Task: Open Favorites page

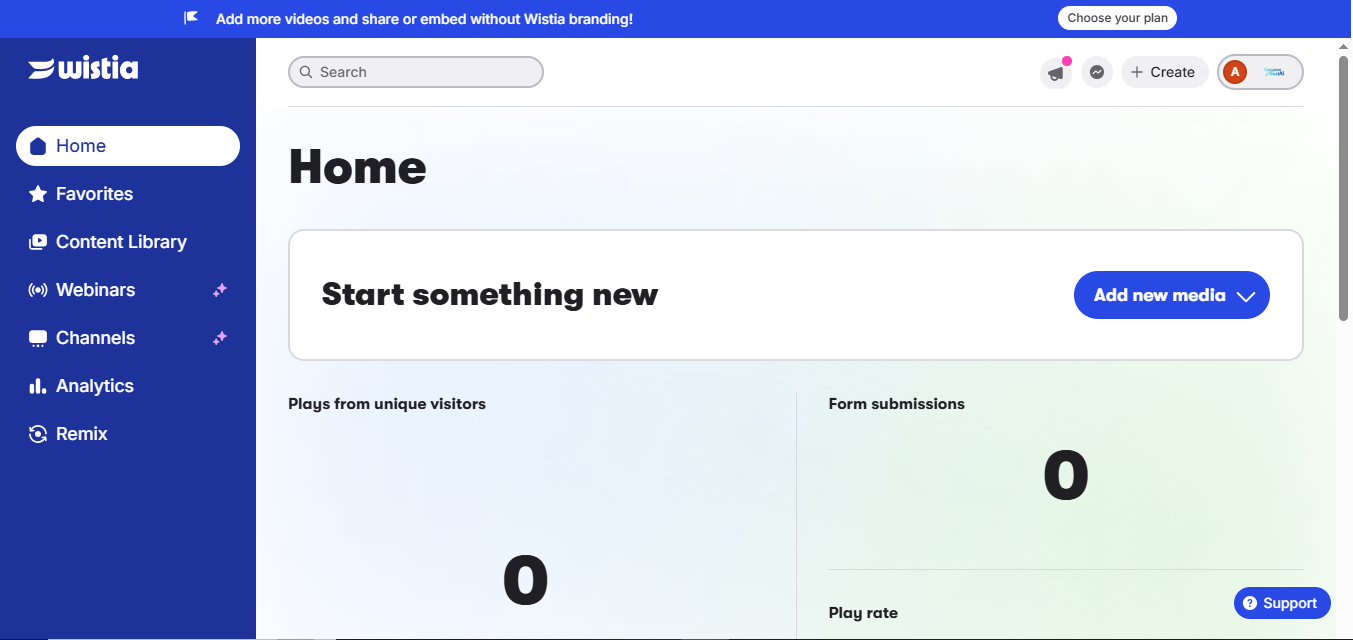Action: click(x=128, y=194)
